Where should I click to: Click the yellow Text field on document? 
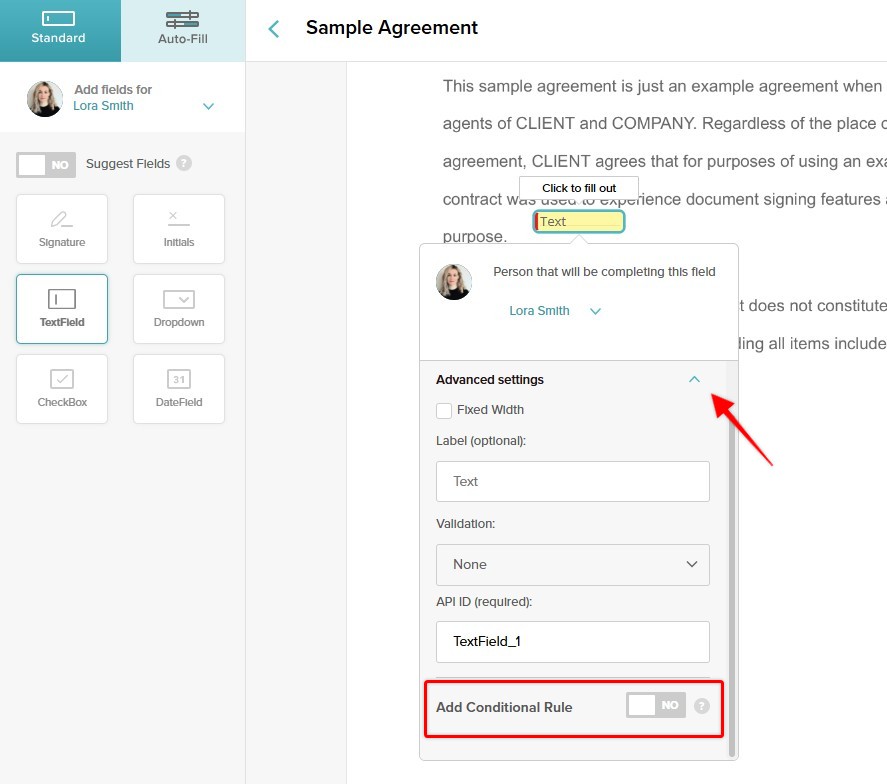click(x=579, y=221)
